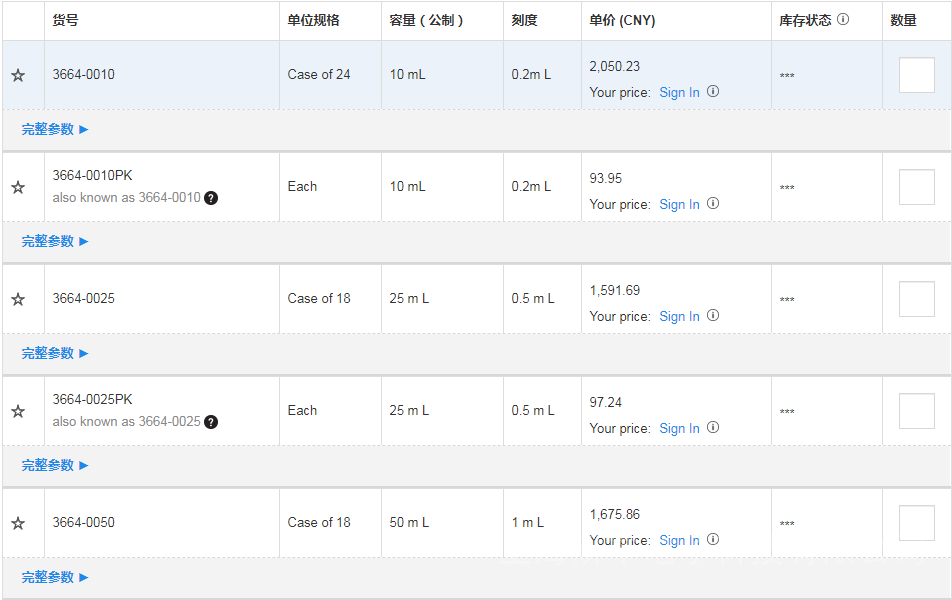Click quantity box for 3664-0025PK
Viewport: 952px width, 600px height.
pos(916,411)
